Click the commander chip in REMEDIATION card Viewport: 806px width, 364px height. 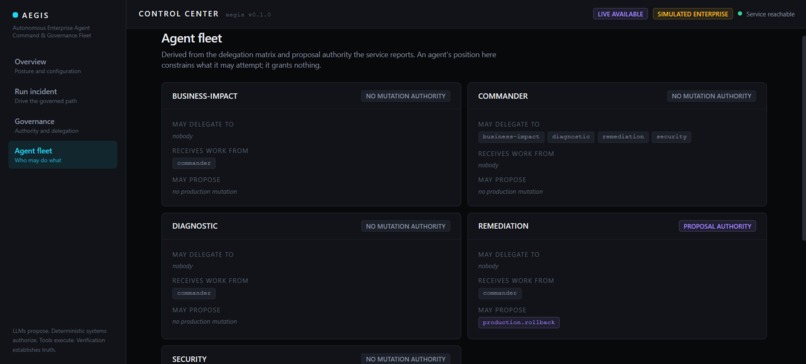[500, 293]
